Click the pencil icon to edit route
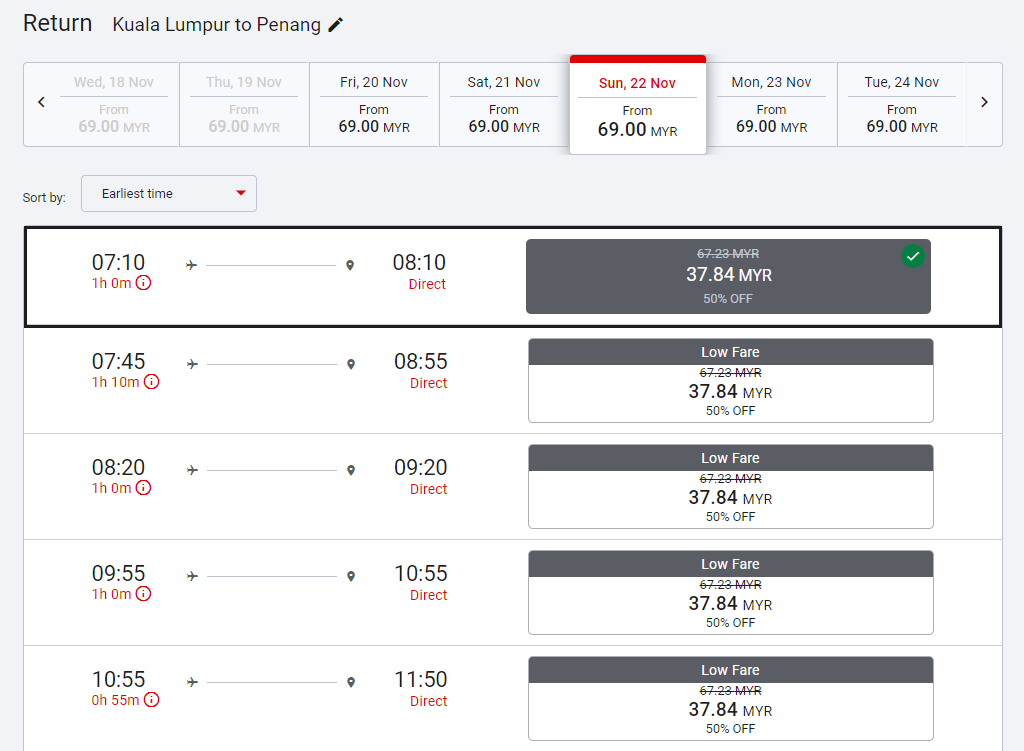This screenshot has height=751, width=1024. point(336,25)
